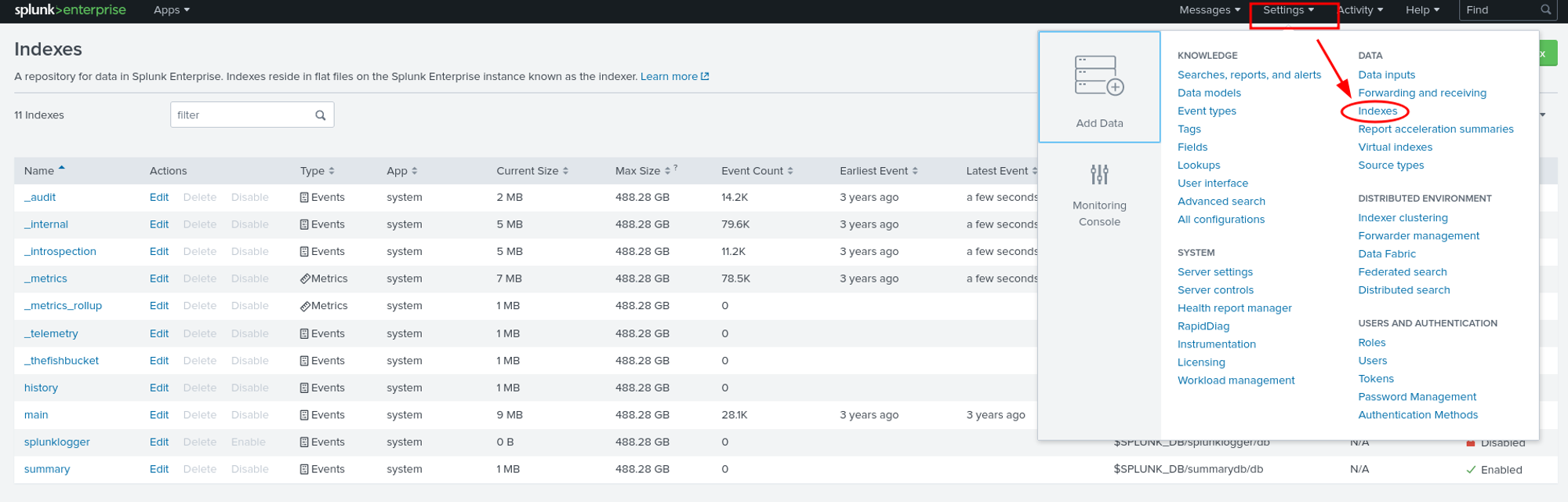
Task: Click the filter search magnifier icon
Action: point(320,115)
